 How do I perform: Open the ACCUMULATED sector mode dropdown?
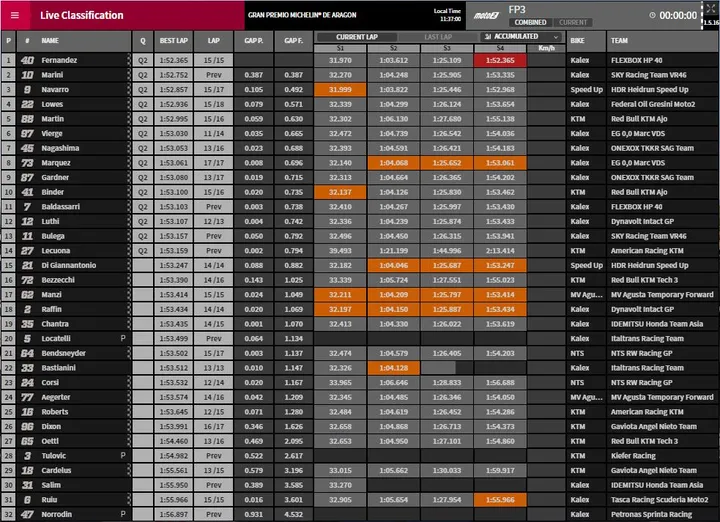tap(522, 37)
